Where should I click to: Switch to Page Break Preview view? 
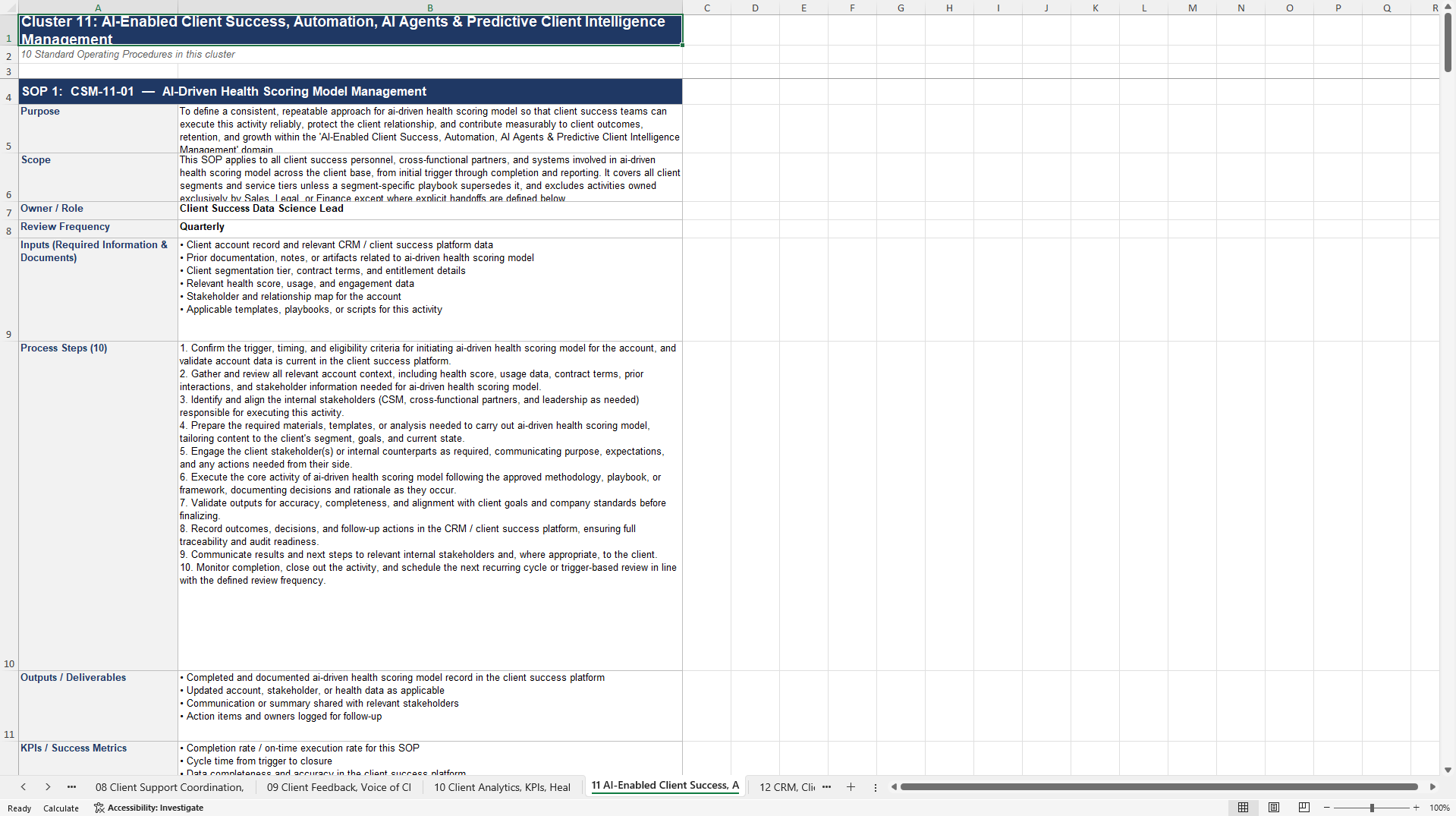1304,808
